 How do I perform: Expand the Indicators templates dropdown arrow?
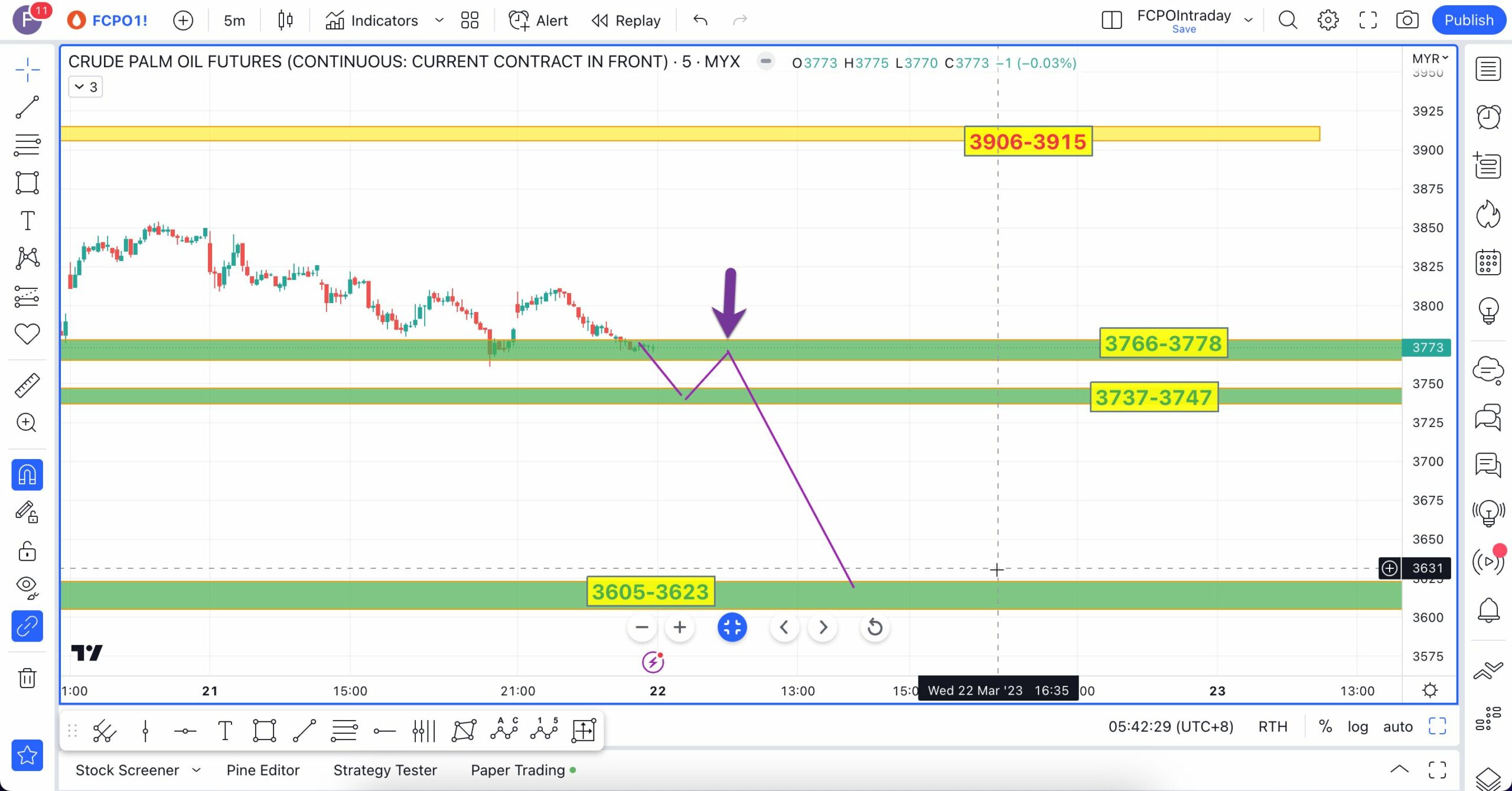point(439,20)
